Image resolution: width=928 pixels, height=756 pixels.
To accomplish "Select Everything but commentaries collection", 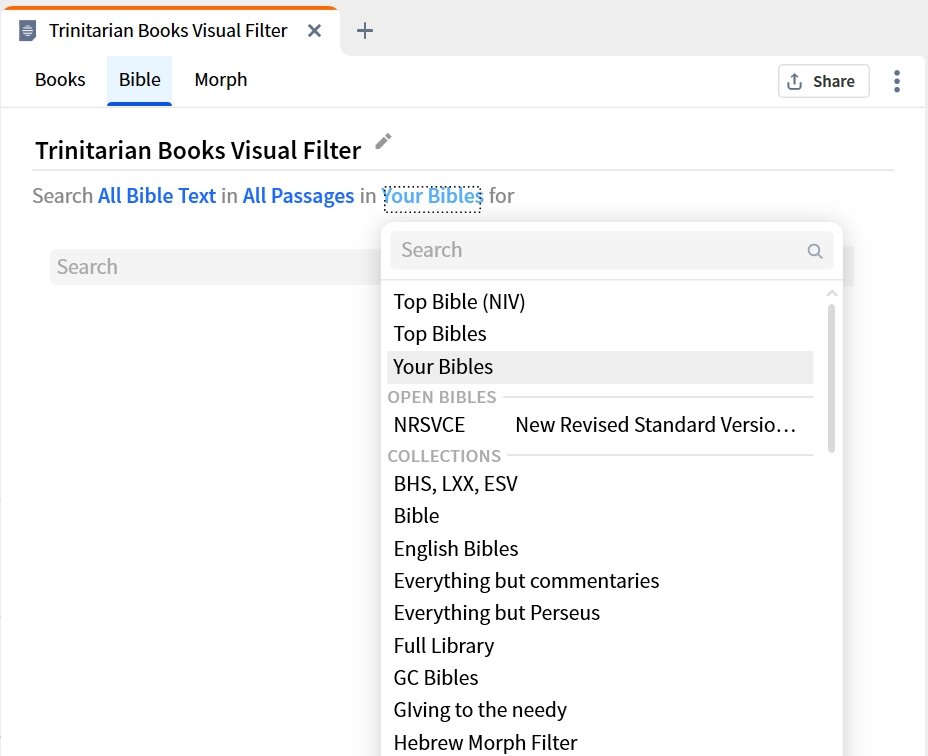I will (x=600, y=581).
